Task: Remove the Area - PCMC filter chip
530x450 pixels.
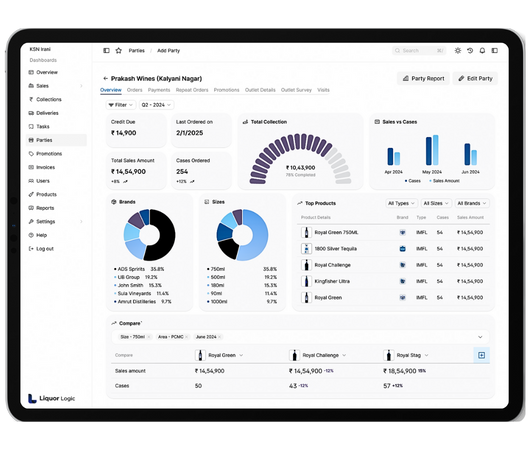Action: point(187,337)
